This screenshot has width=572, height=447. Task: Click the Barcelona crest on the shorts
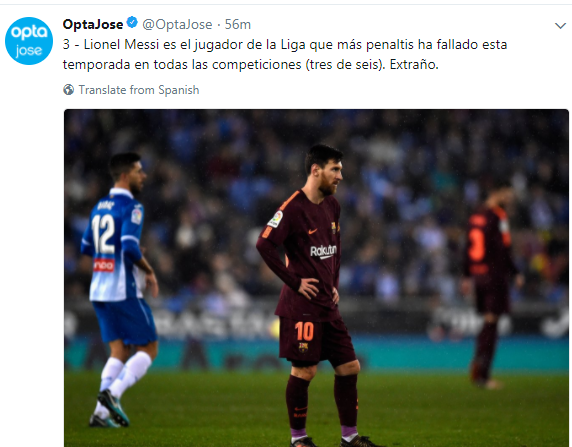(303, 347)
